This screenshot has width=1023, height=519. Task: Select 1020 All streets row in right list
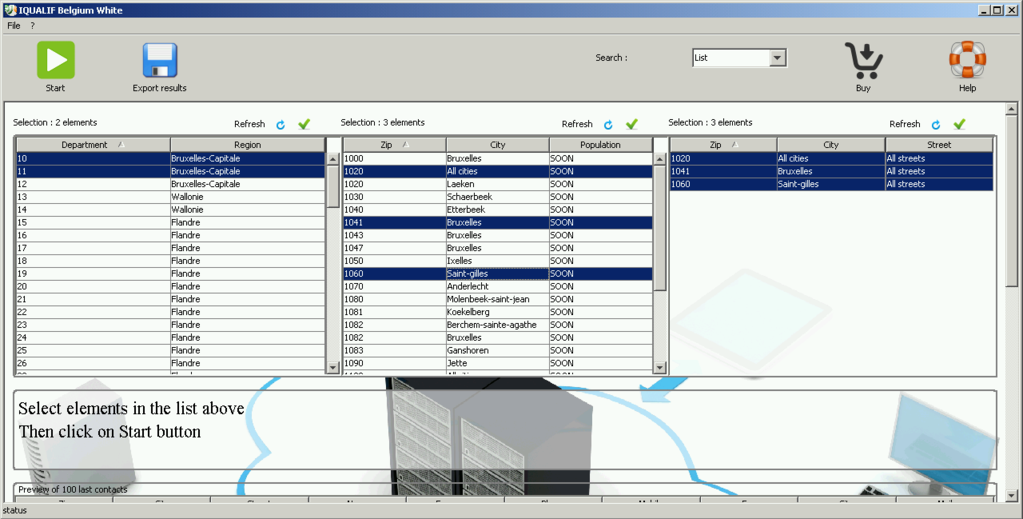pos(832,159)
